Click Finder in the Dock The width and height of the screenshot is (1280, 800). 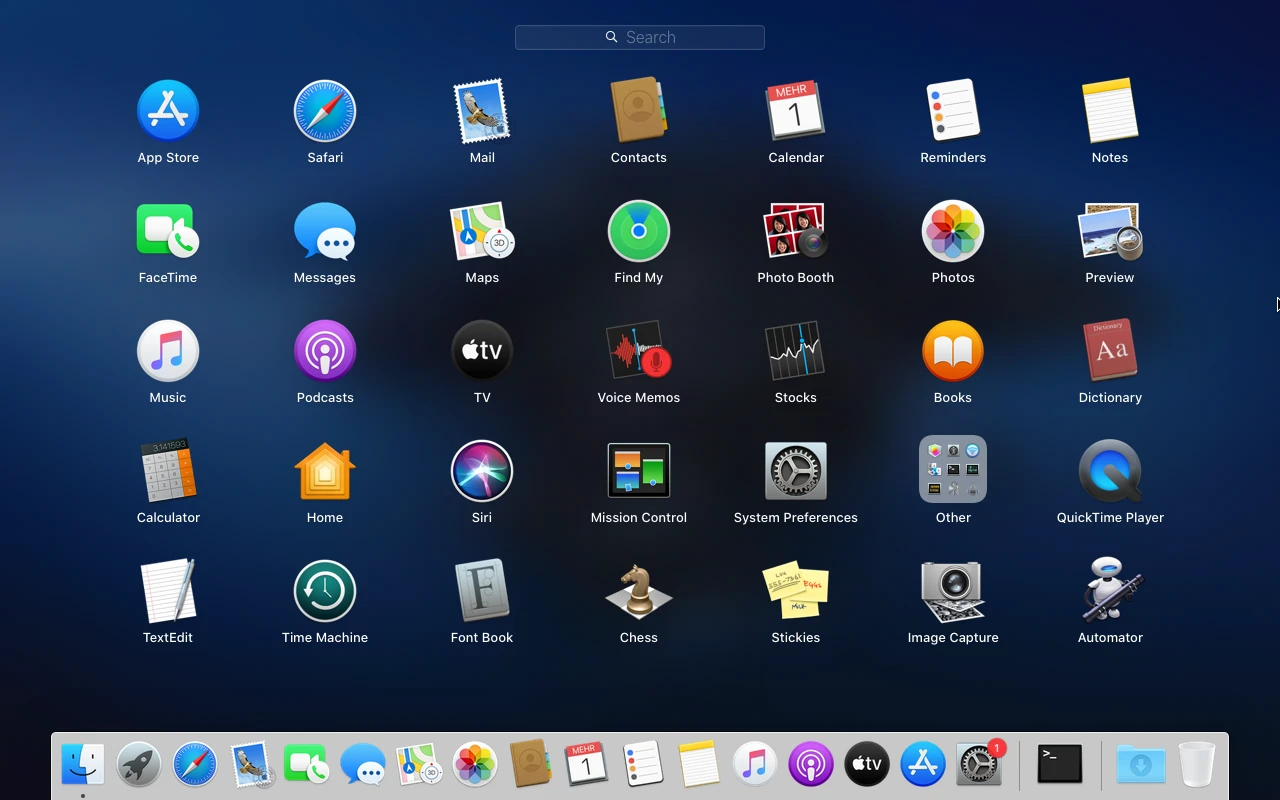coord(83,765)
